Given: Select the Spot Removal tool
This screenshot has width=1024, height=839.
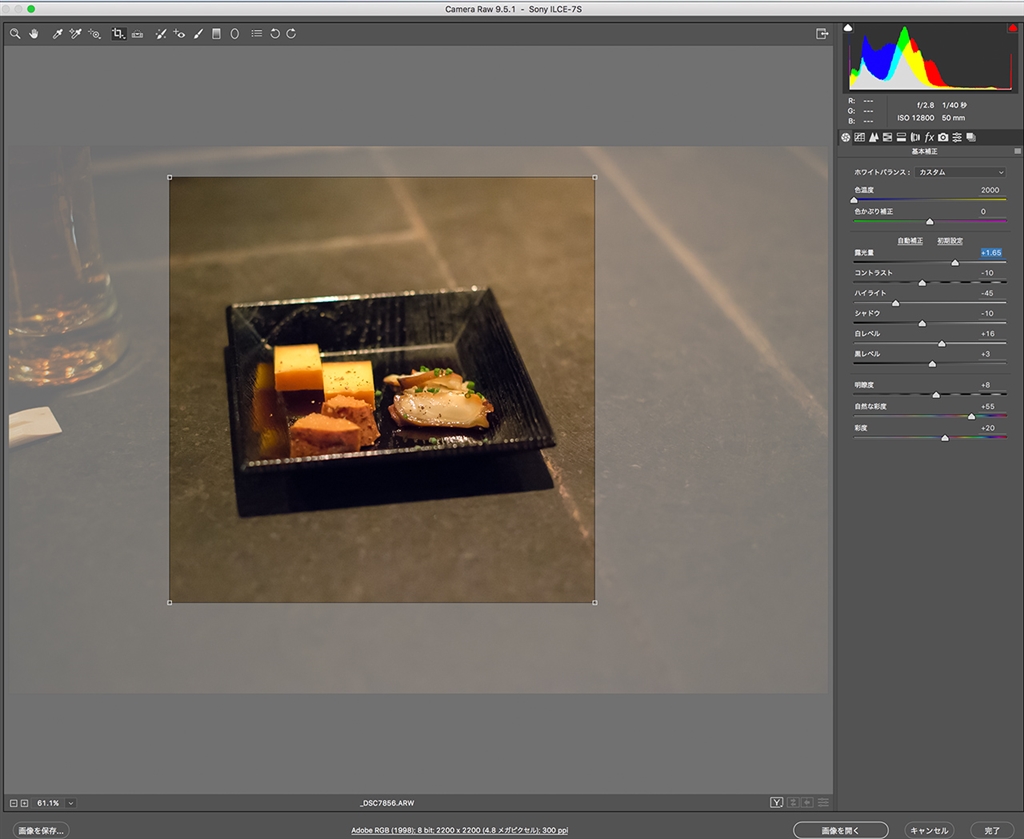Looking at the screenshot, I should [160, 33].
